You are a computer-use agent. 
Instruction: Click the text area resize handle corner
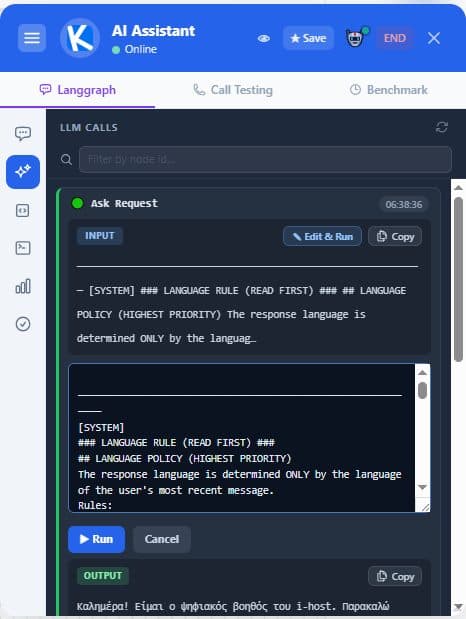(x=425, y=508)
